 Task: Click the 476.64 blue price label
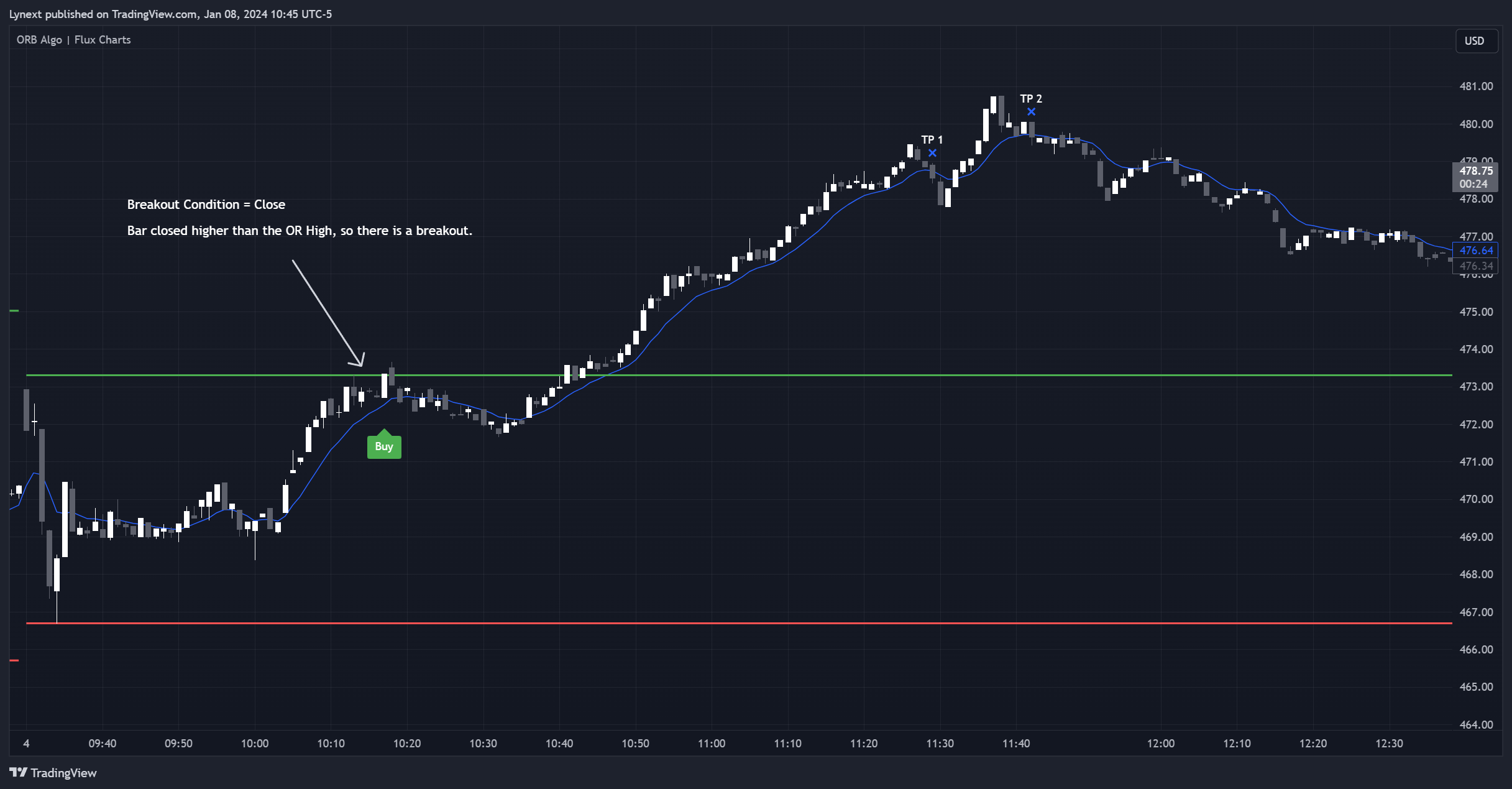pyautogui.click(x=1475, y=251)
